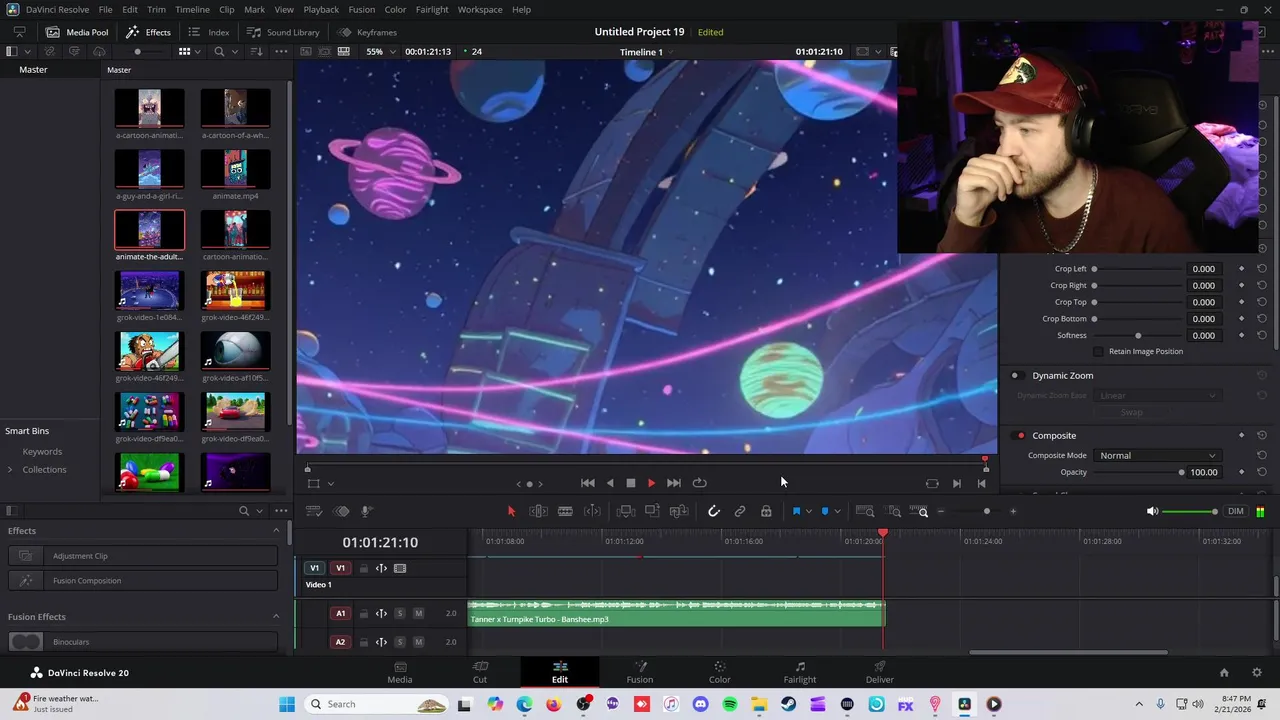This screenshot has height=720, width=1280.
Task: Toggle the Effects panel button
Action: click(148, 32)
